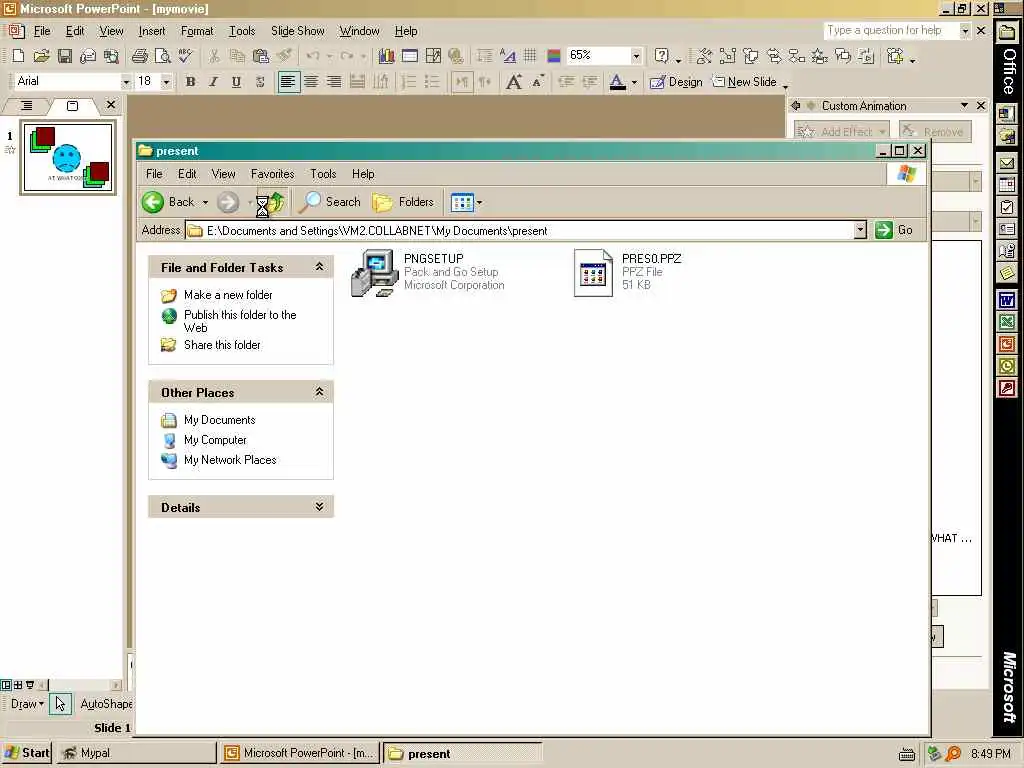Screen dimensions: 1024x768
Task: Open the Explorer Views button dropdown
Action: (479, 202)
